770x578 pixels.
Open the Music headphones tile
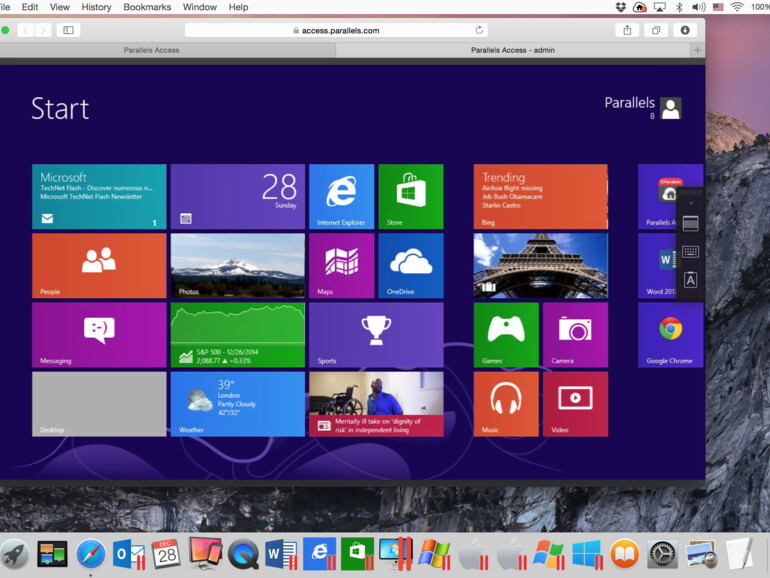point(506,404)
